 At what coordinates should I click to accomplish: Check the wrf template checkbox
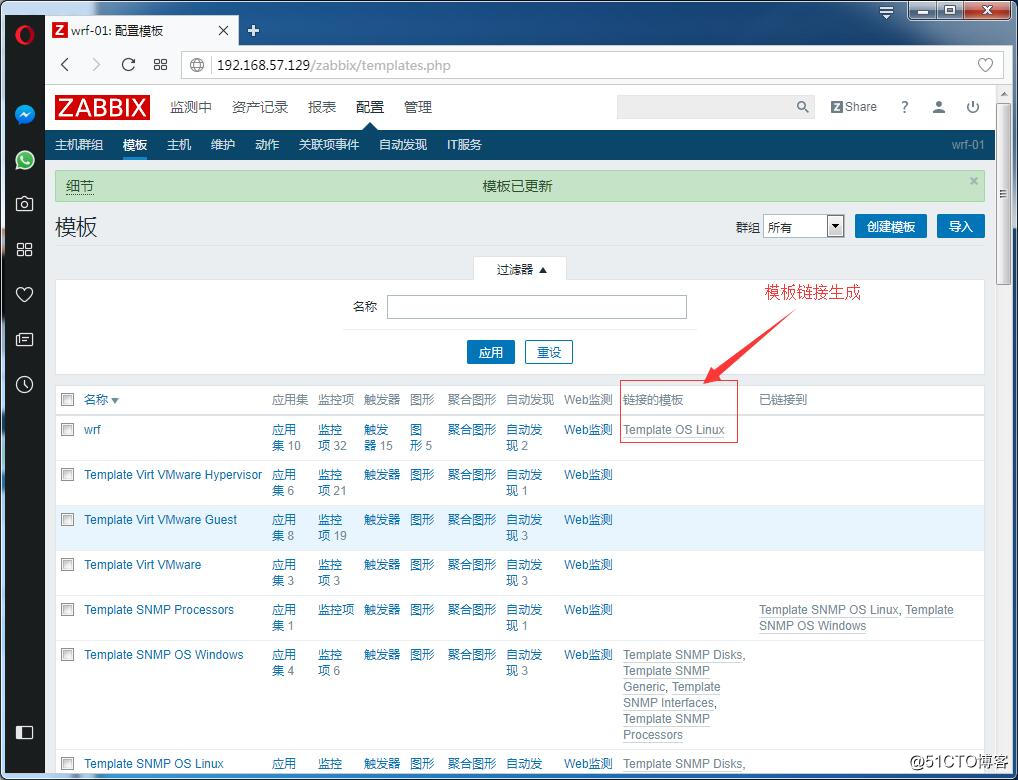click(68, 429)
